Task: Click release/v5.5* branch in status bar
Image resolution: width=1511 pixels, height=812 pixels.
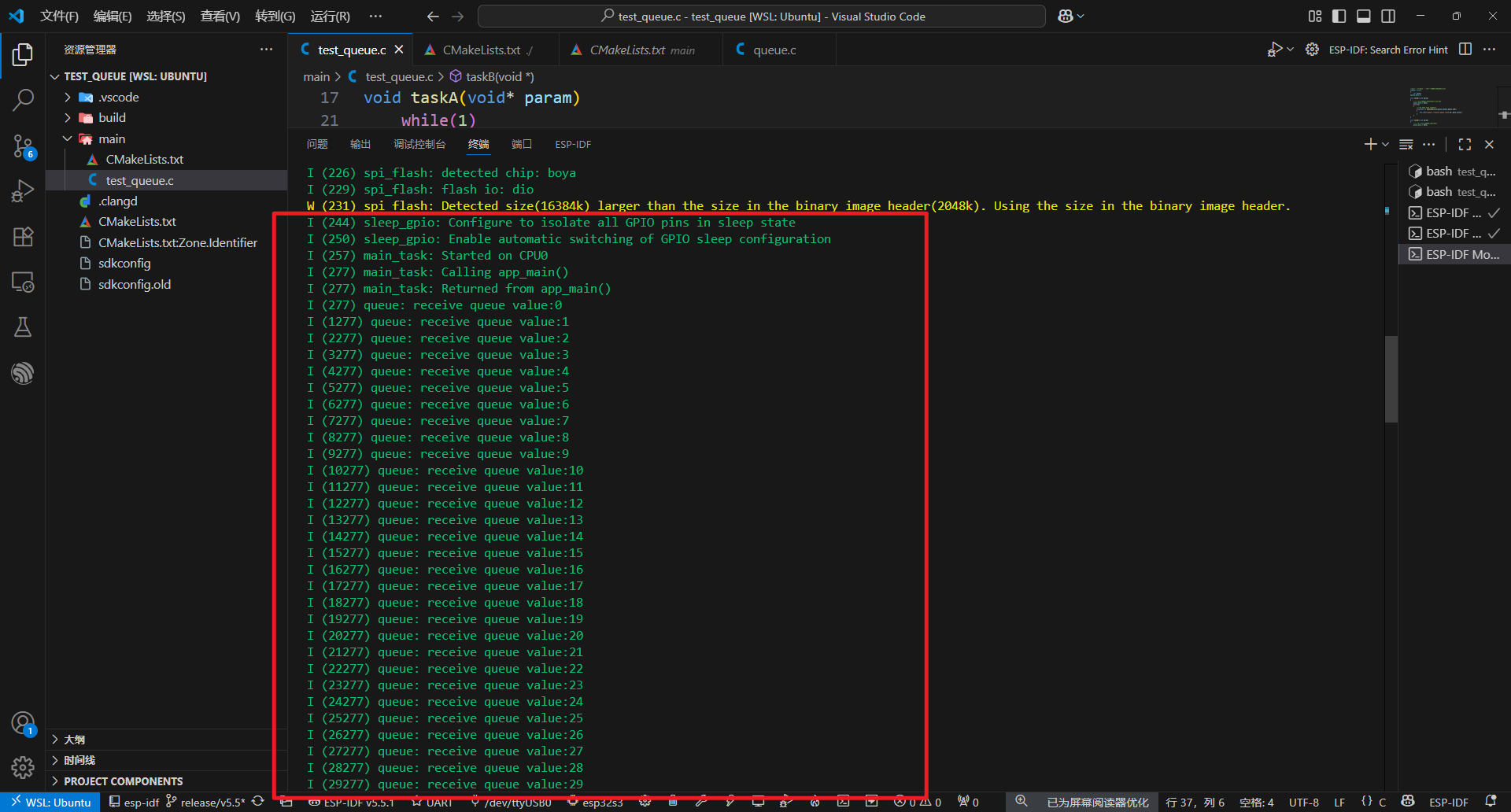Action: point(205,802)
